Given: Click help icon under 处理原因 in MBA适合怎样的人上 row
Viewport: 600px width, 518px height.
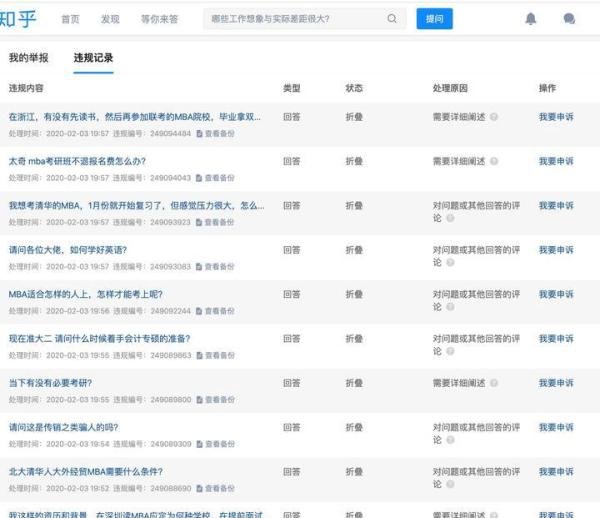Looking at the screenshot, I should [450, 306].
